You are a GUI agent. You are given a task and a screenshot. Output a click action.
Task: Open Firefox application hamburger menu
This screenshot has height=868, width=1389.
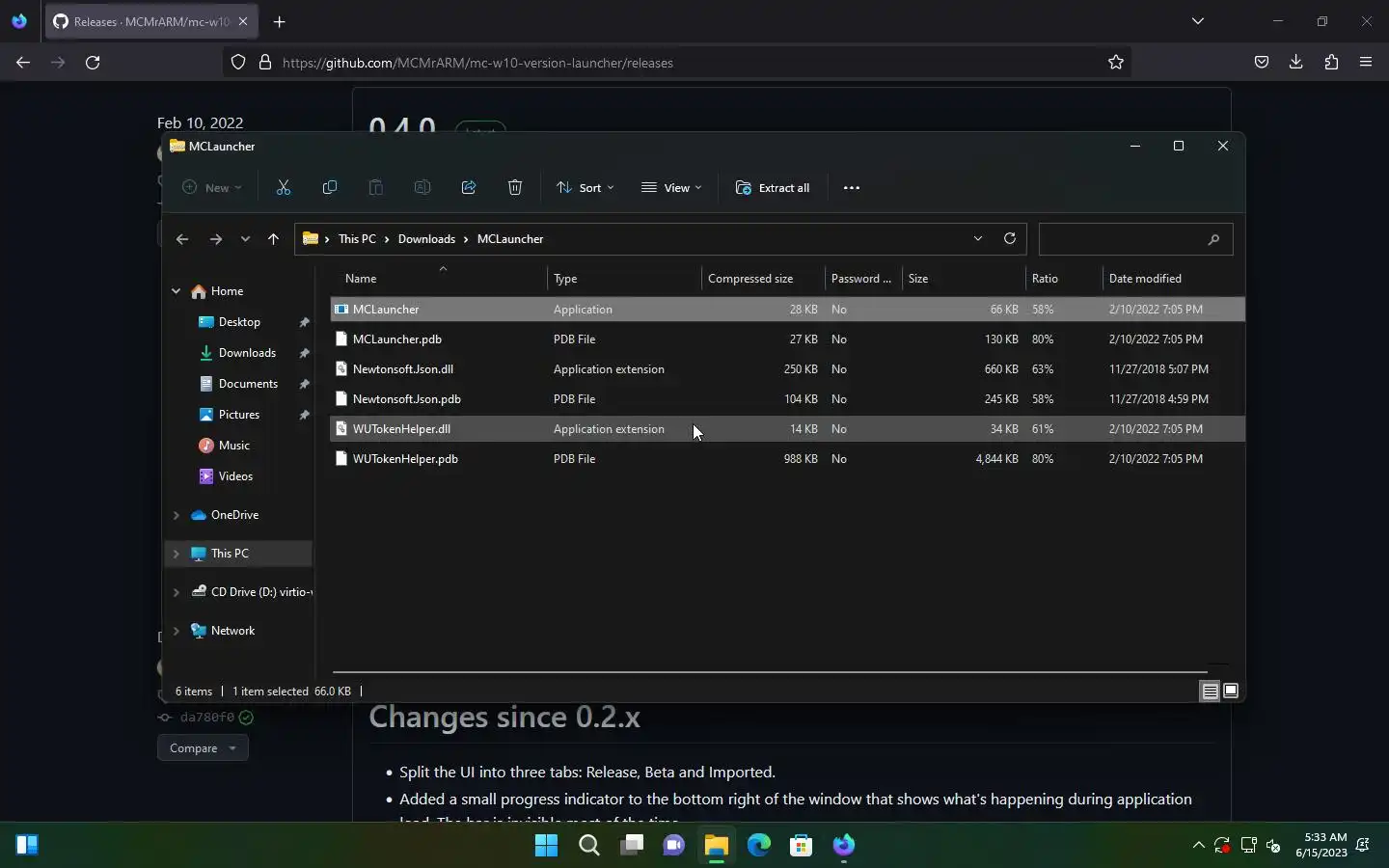click(x=1366, y=63)
